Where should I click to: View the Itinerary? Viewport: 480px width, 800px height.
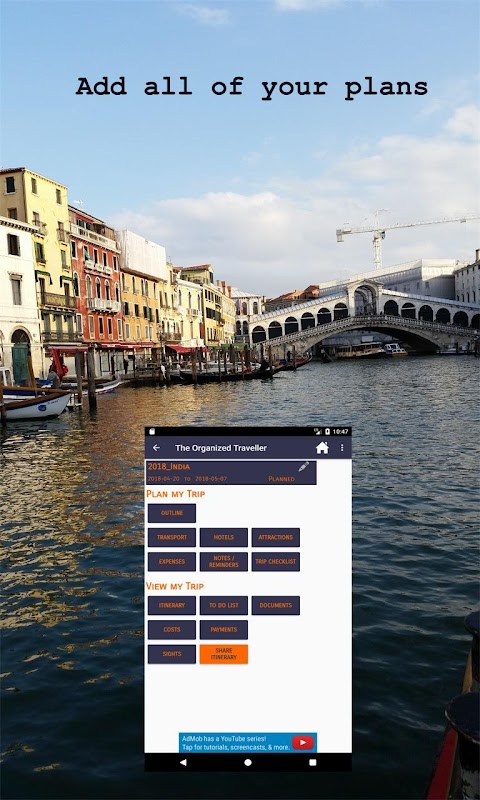172,606
